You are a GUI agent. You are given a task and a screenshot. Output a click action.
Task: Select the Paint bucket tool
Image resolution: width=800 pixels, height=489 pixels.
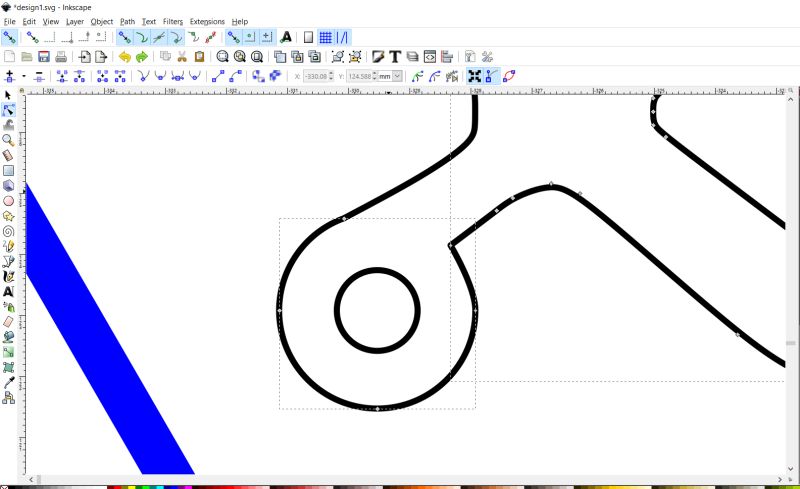[x=8, y=337]
